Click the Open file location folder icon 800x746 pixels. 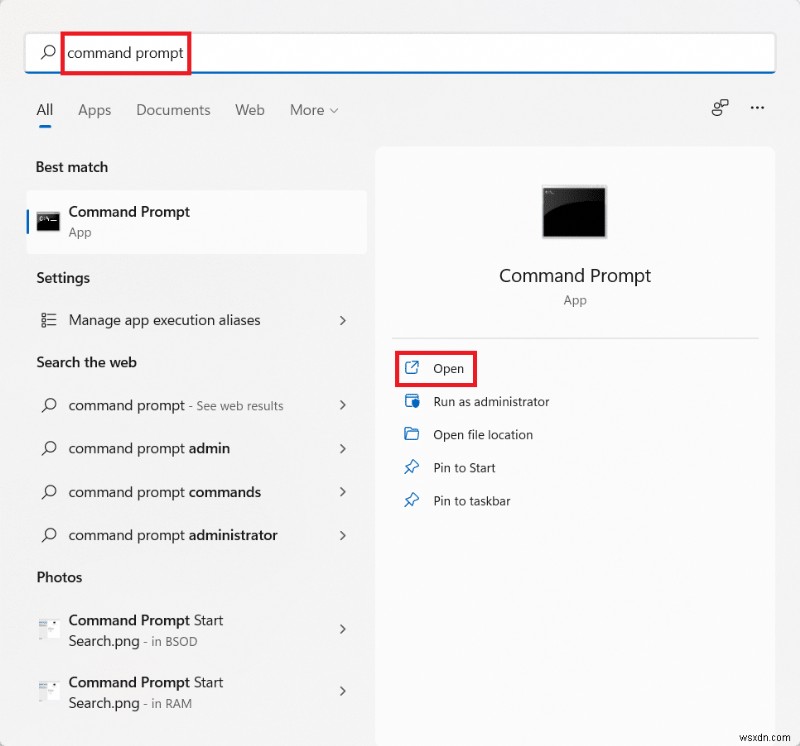[411, 434]
